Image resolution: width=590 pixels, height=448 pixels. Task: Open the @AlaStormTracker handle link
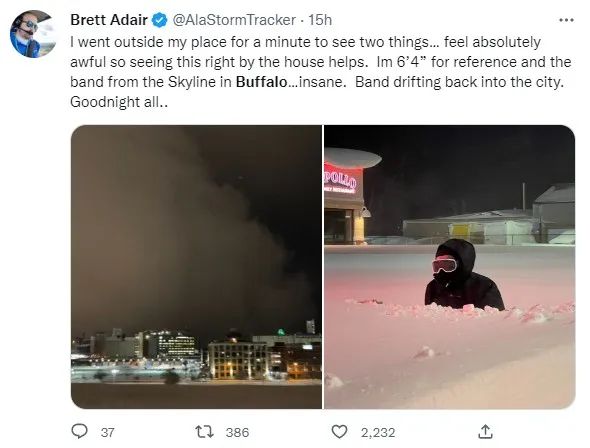click(x=234, y=20)
